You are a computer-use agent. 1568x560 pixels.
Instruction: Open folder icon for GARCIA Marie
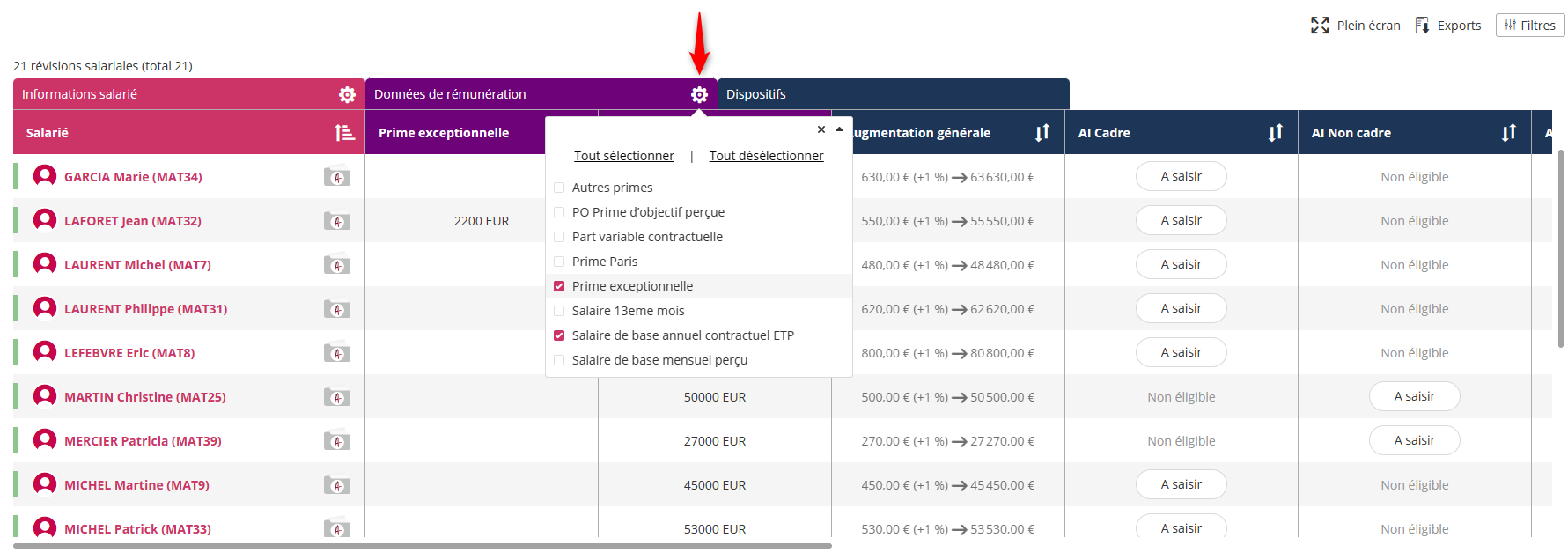(337, 177)
